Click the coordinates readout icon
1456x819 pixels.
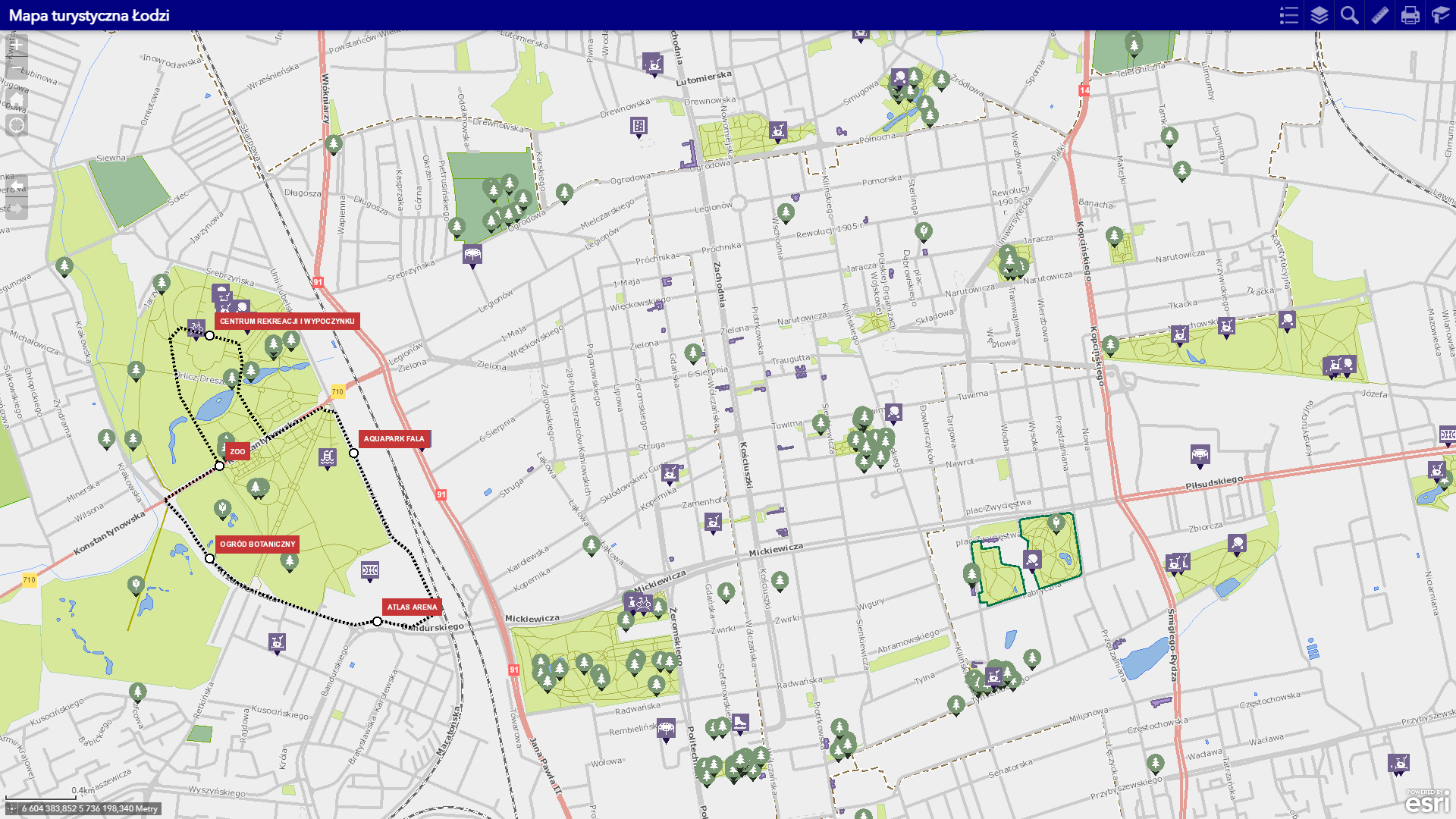pyautogui.click(x=12, y=808)
